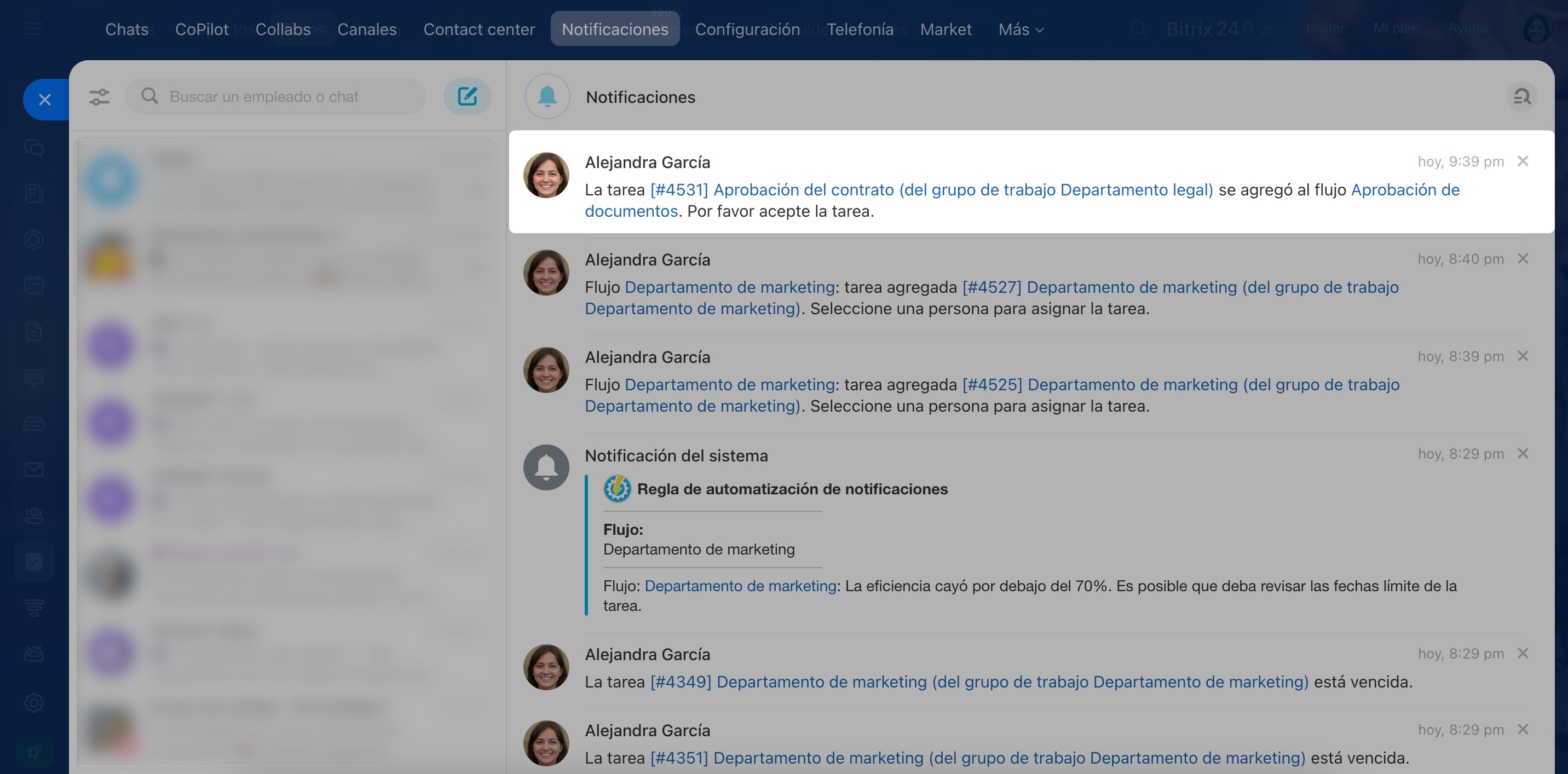
Task: Open the settings gear icon in left sidebar
Action: [34, 702]
